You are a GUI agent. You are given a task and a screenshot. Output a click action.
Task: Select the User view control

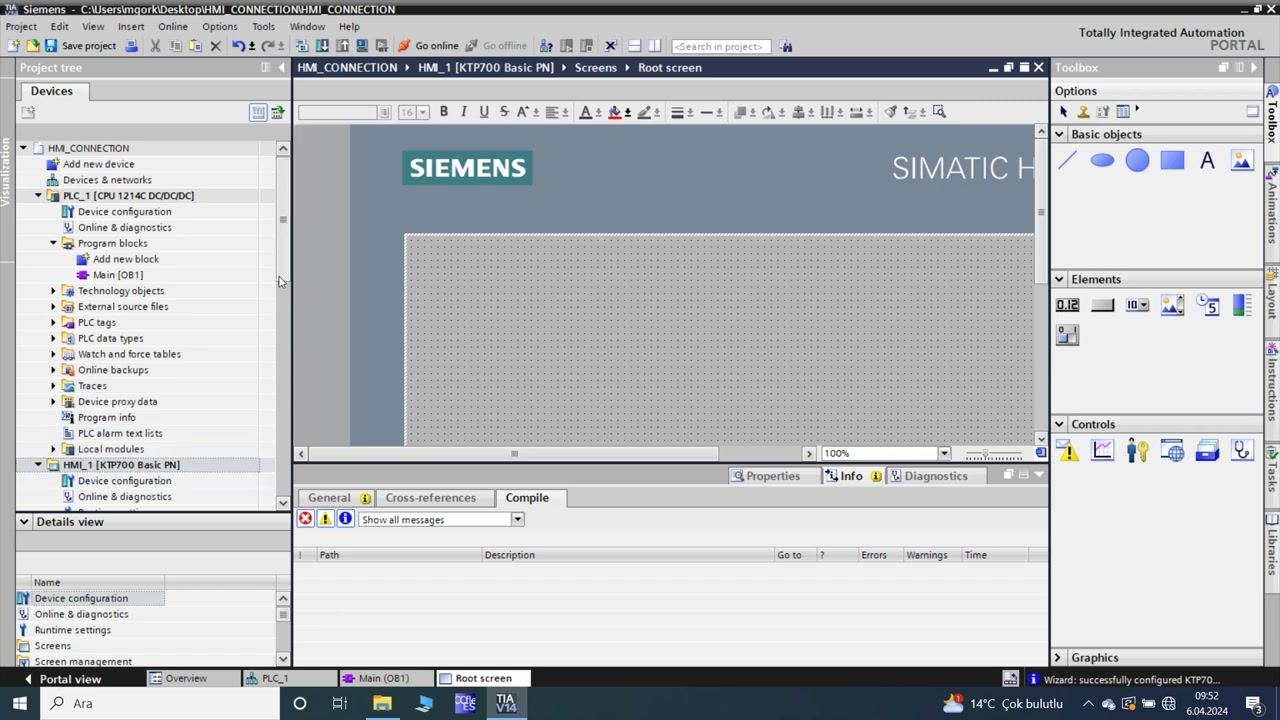[1137, 451]
